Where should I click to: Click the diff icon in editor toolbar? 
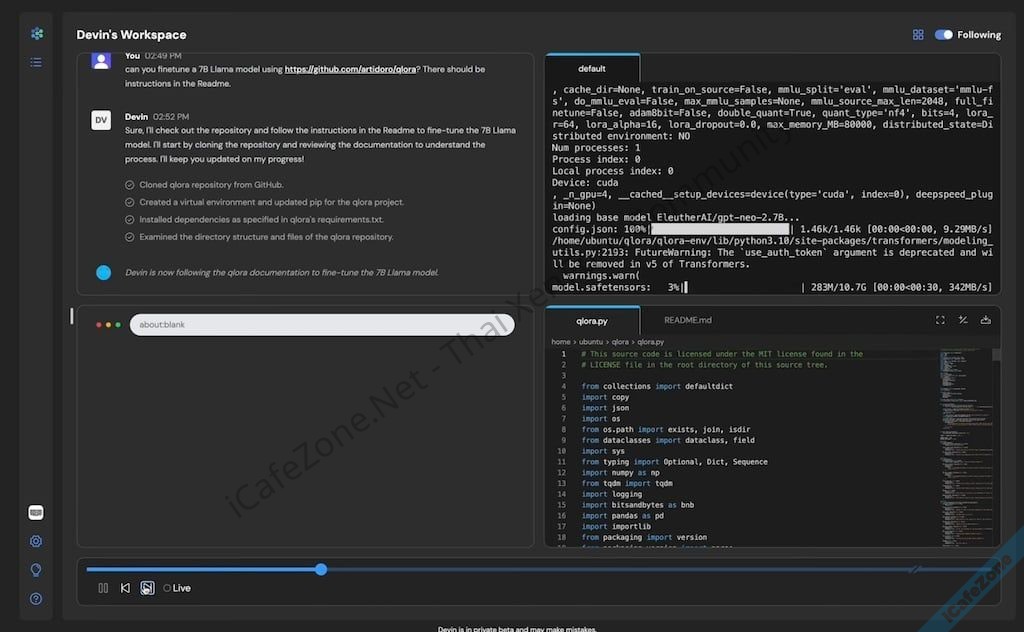[963, 320]
